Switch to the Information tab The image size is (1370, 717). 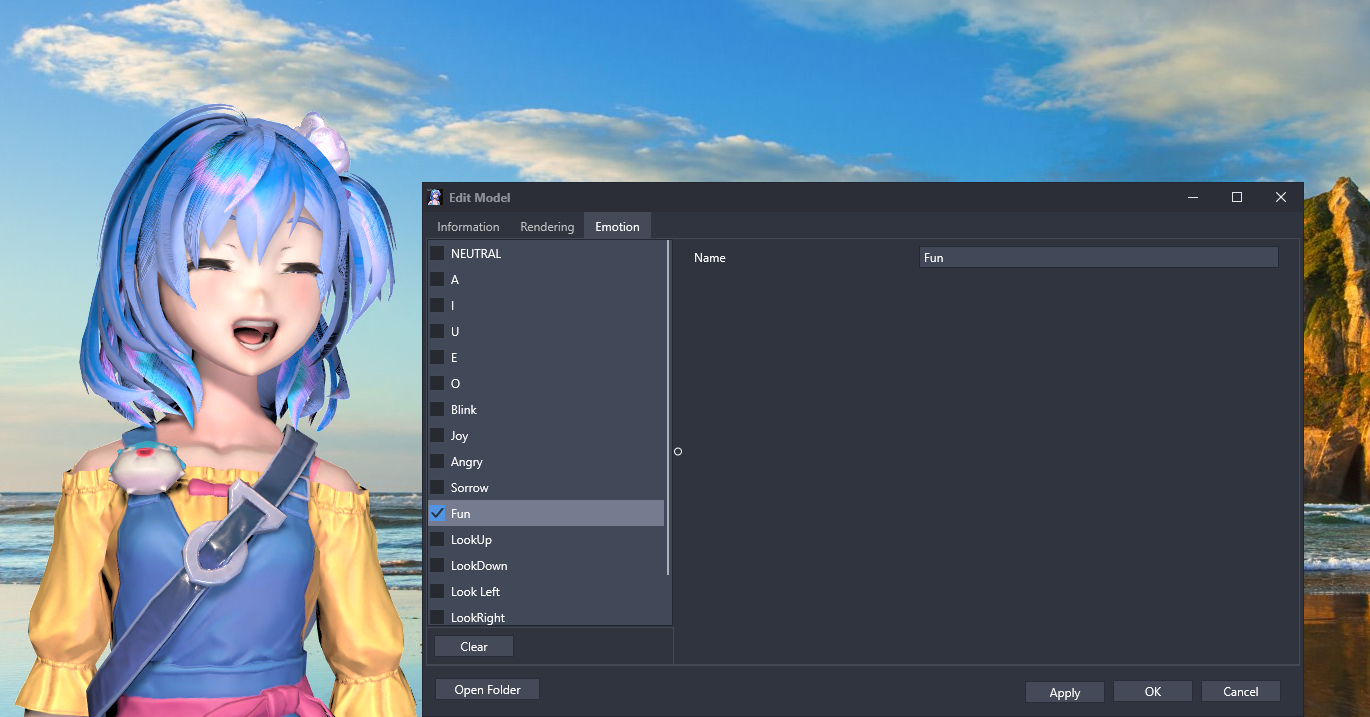pos(468,227)
